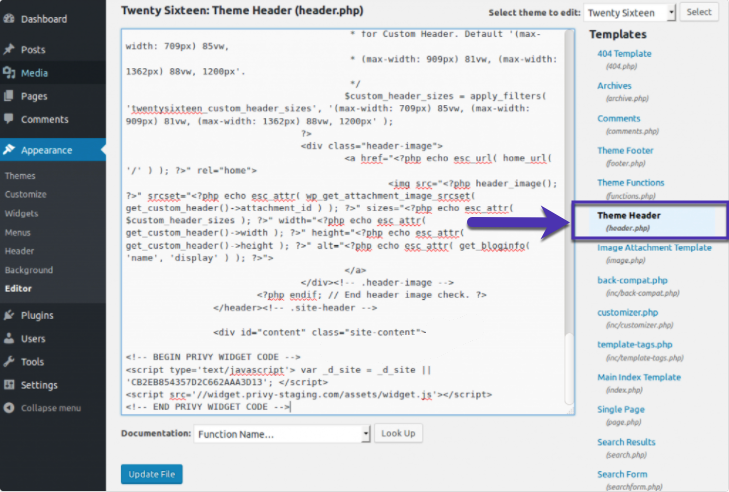The image size is (729, 492).
Task: Open the Tools menu label
Action: point(33,362)
